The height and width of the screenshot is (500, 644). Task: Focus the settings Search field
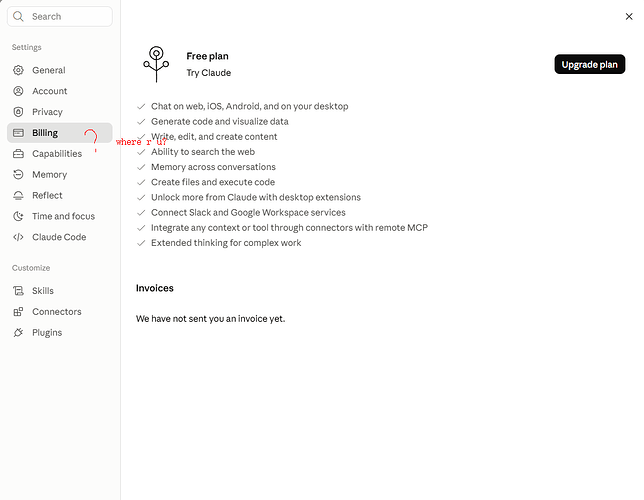click(x=60, y=16)
